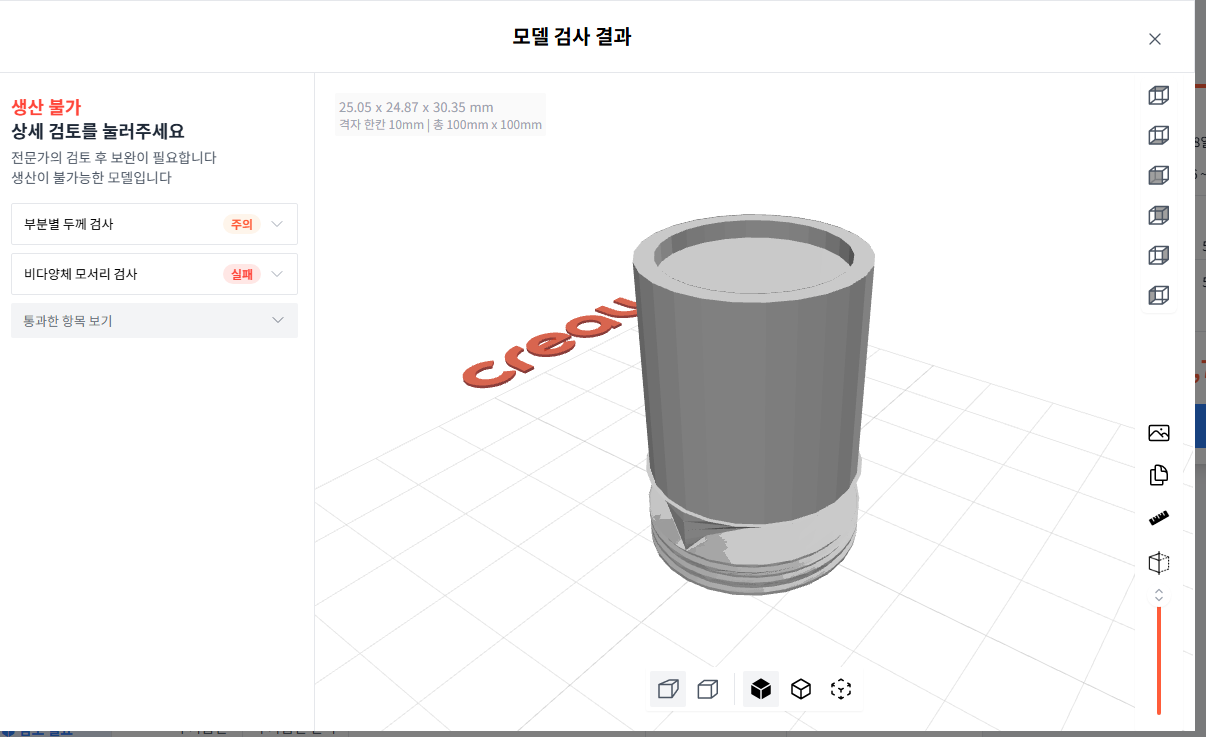
Task: Click the 모델 검사 결과 title
Action: (572, 37)
